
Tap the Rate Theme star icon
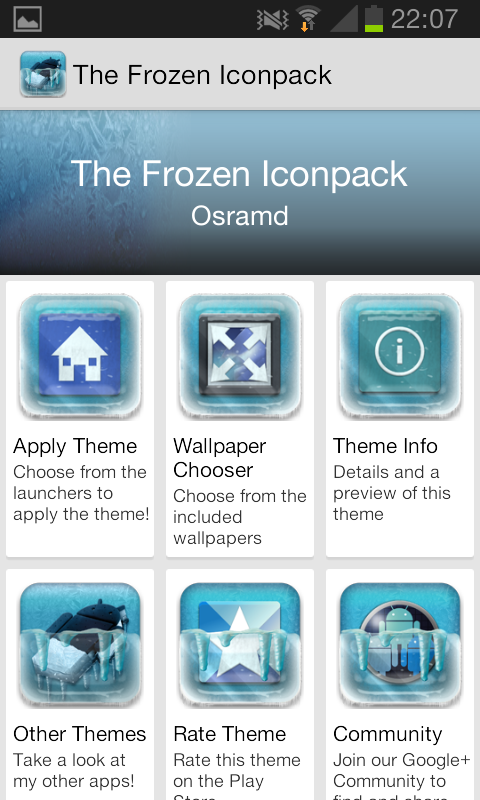pyautogui.click(x=240, y=644)
